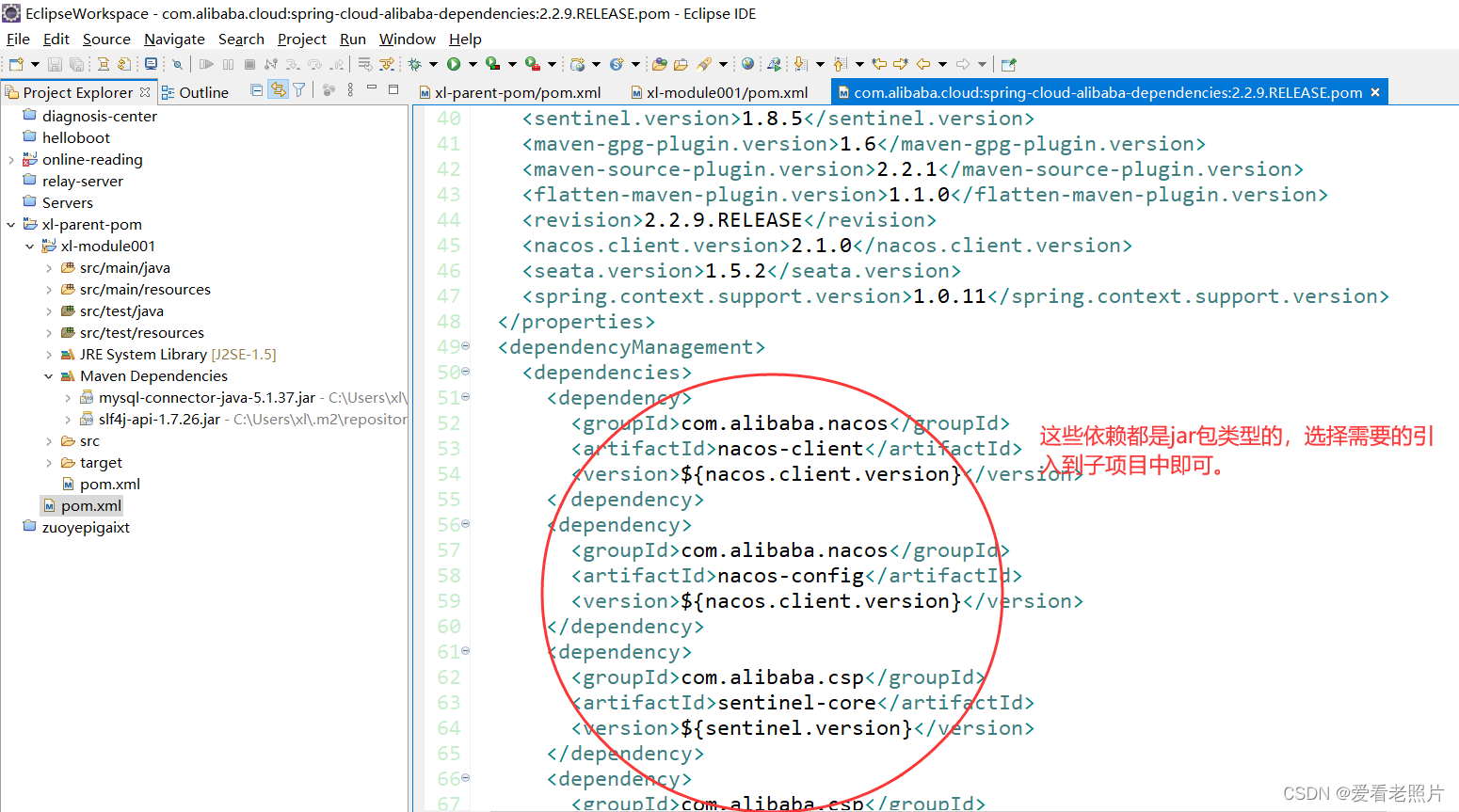Screen dimensions: 1459x812
Task: Click the Back navigation arrow icon
Action: pos(923,64)
